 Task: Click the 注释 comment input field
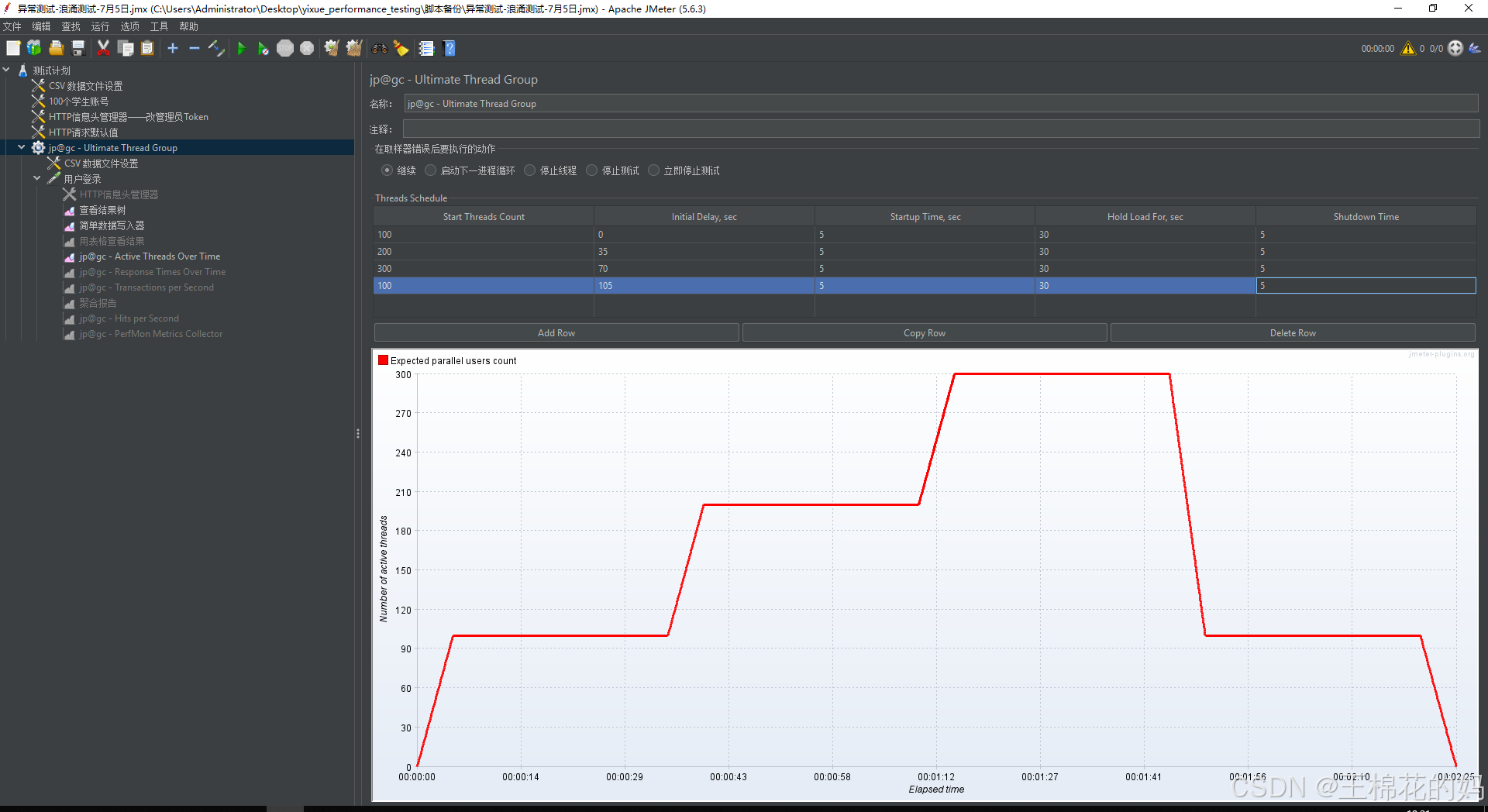941,129
